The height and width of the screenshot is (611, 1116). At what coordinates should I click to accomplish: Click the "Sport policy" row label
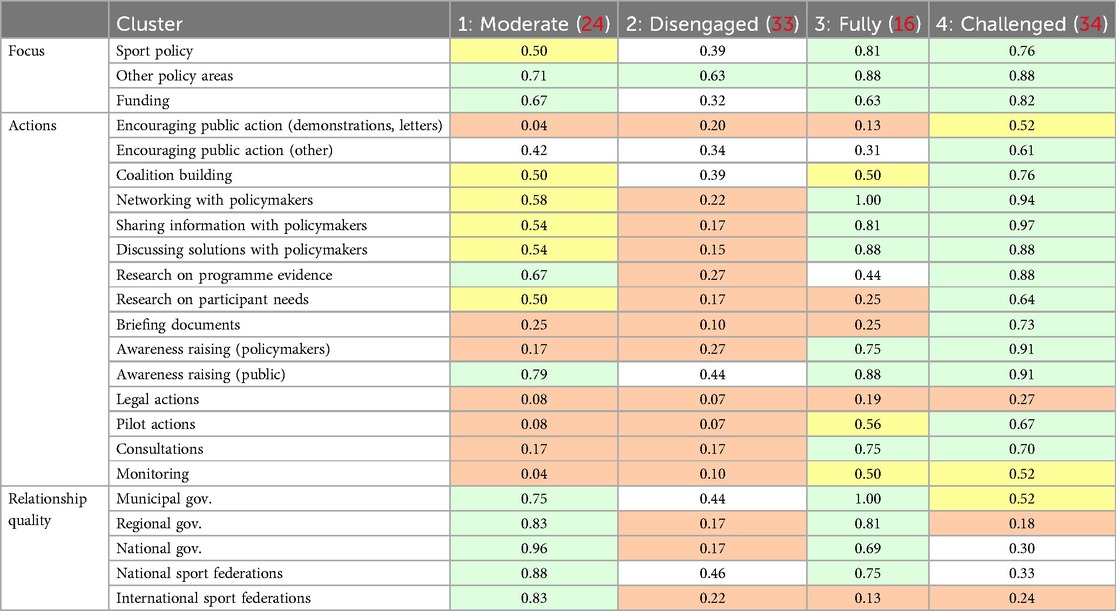coord(154,51)
